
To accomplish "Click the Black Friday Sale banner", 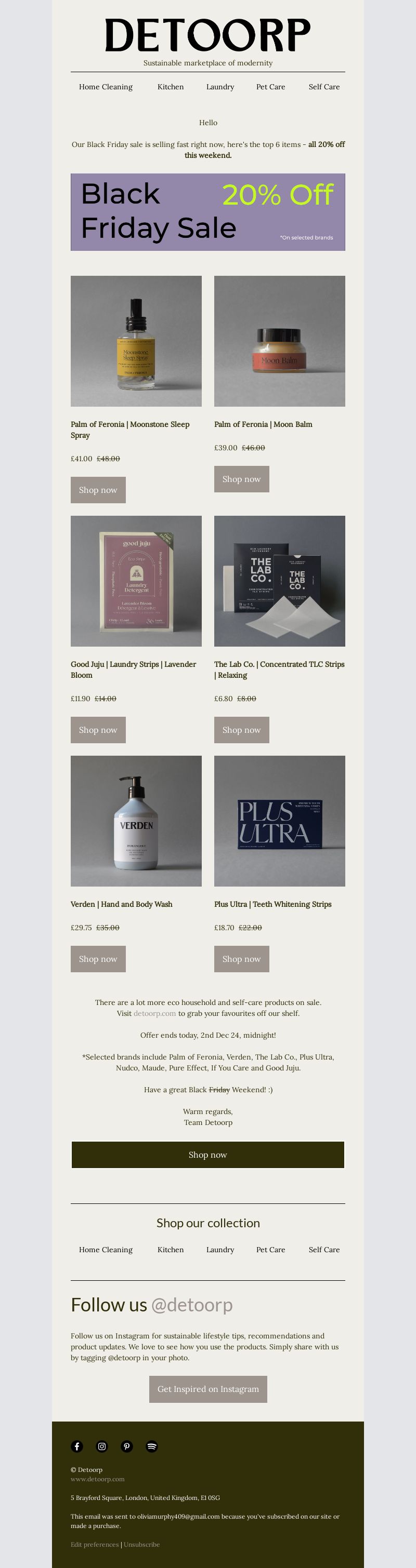I will (207, 212).
